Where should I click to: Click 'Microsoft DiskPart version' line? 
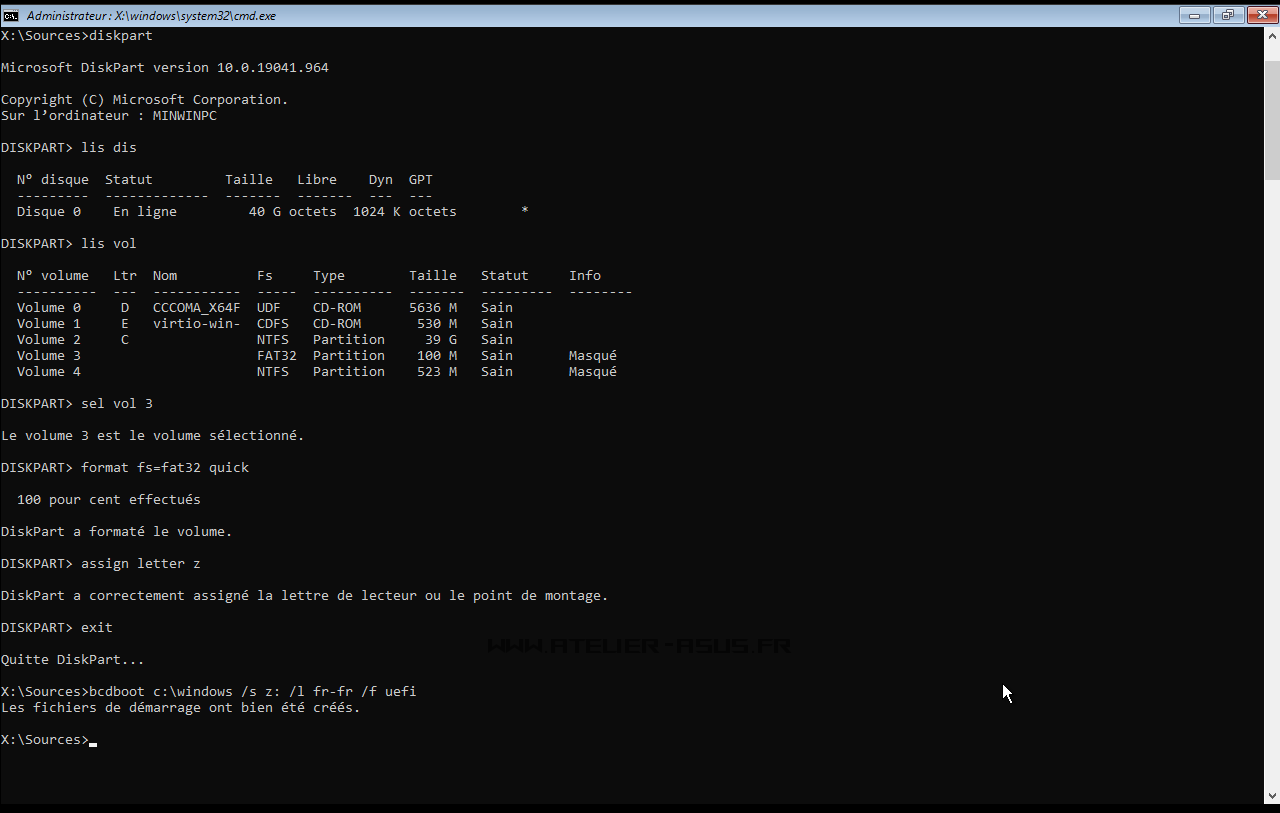[x=165, y=68]
